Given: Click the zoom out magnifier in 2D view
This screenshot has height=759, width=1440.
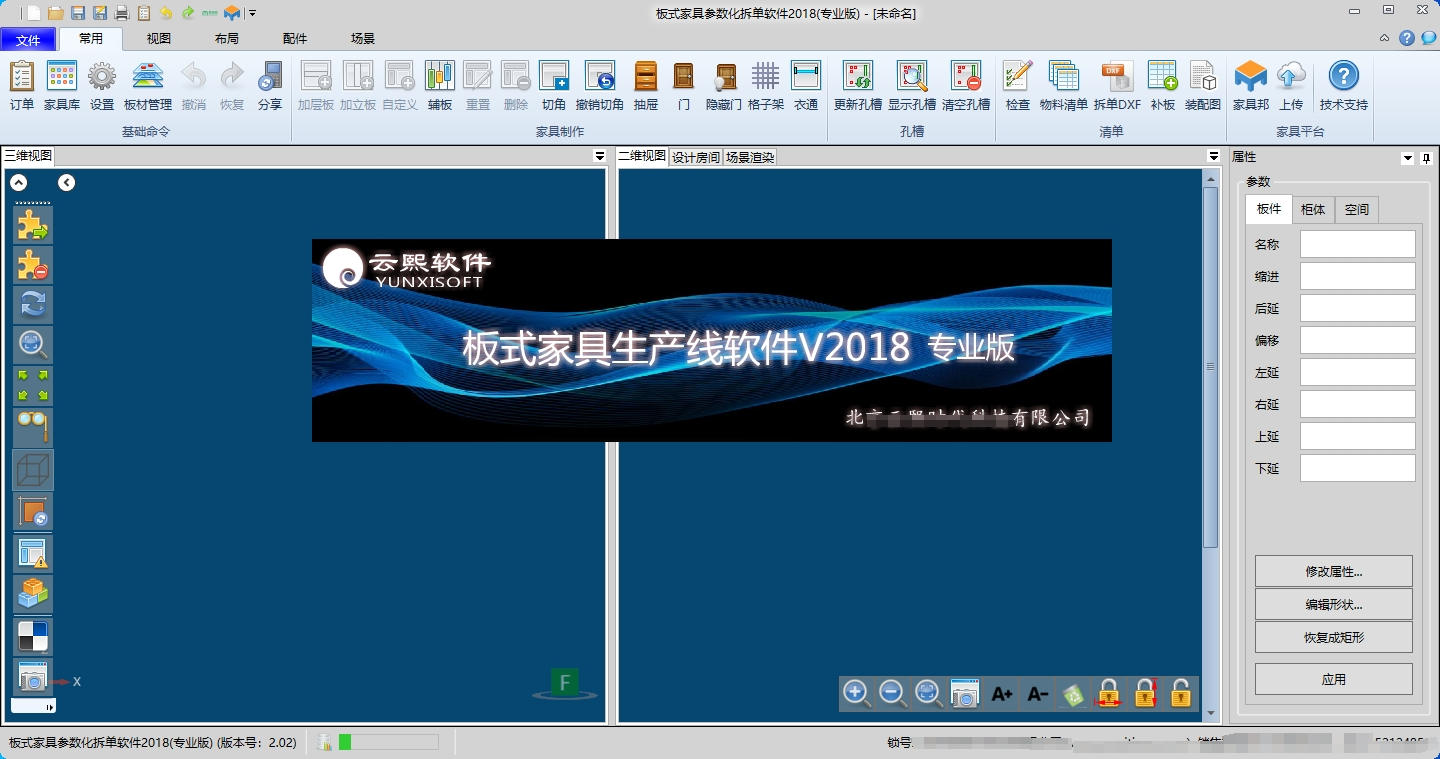Looking at the screenshot, I should (x=893, y=693).
